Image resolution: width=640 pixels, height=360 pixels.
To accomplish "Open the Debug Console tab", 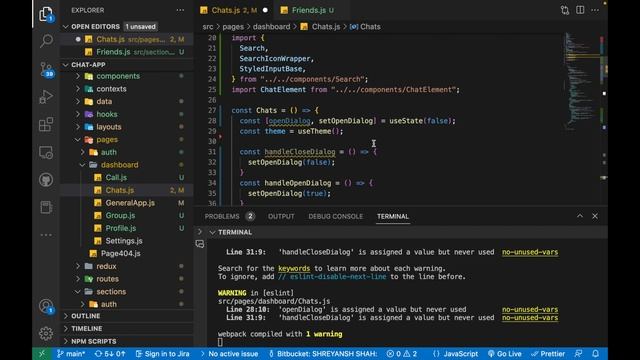I will (336, 216).
